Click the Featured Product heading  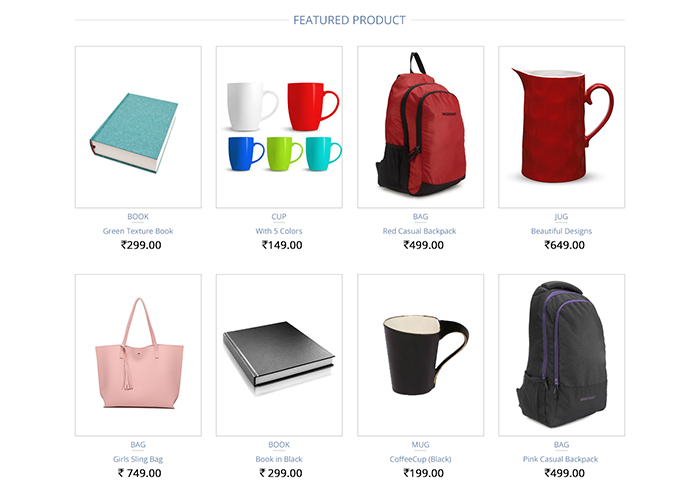pos(349,20)
